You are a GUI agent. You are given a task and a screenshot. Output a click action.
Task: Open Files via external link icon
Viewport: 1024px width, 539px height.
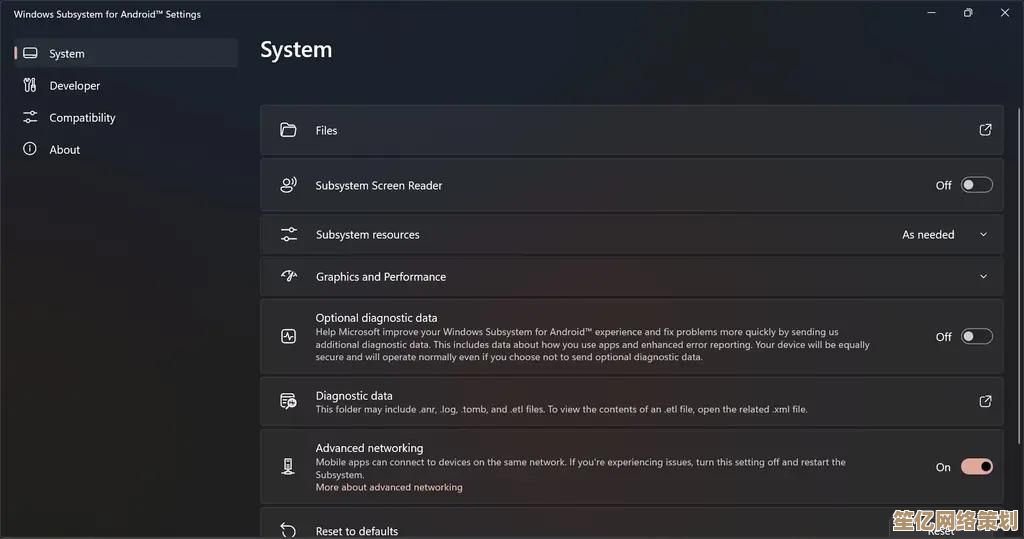(x=985, y=130)
